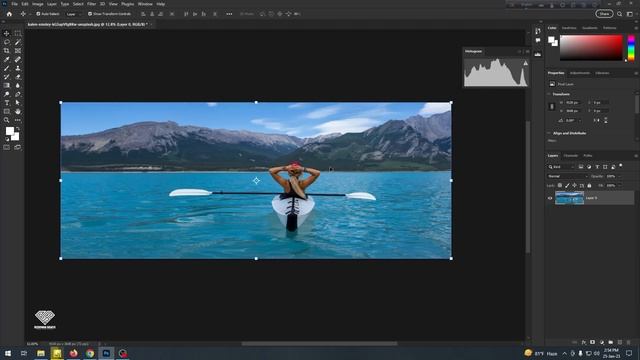Select the Rectangular Marquee tool
The height and width of the screenshot is (360, 640).
[x=18, y=33]
